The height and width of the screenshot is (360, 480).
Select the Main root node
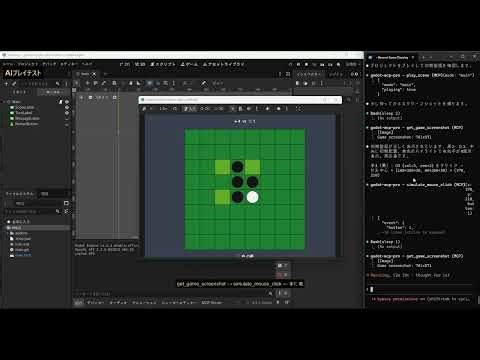[x=16, y=102]
